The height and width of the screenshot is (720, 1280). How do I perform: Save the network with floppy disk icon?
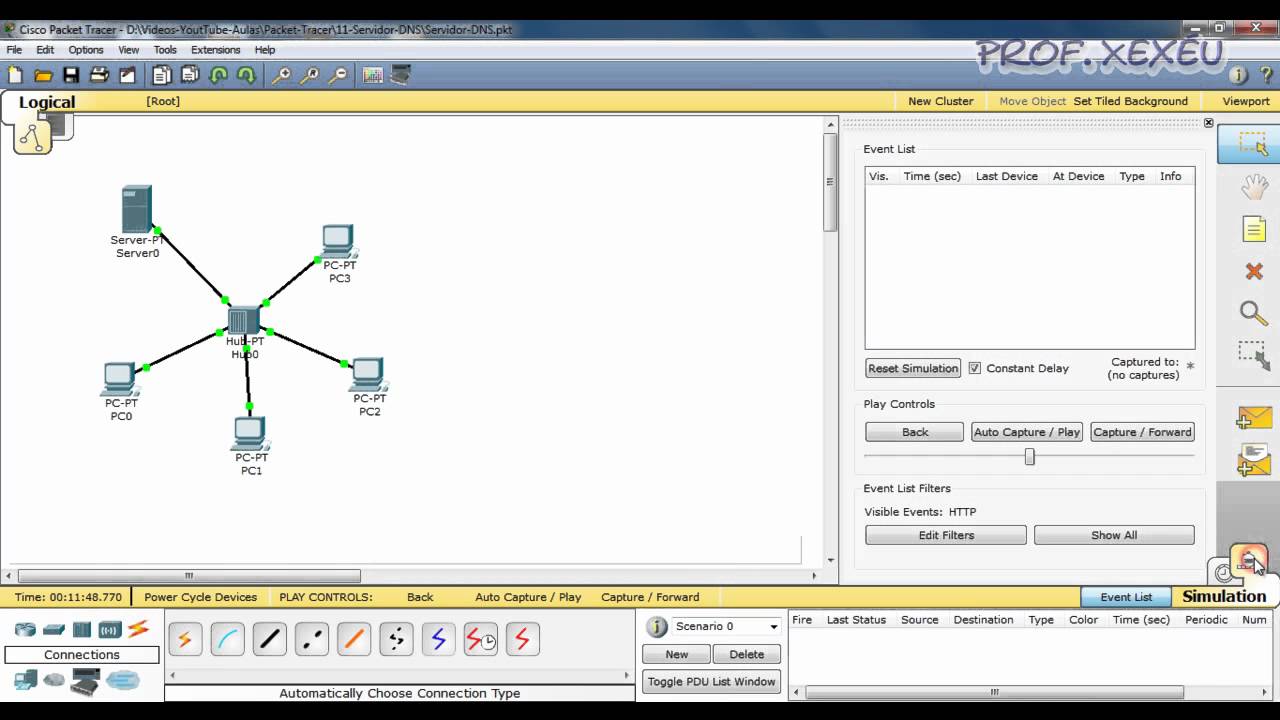tap(71, 75)
